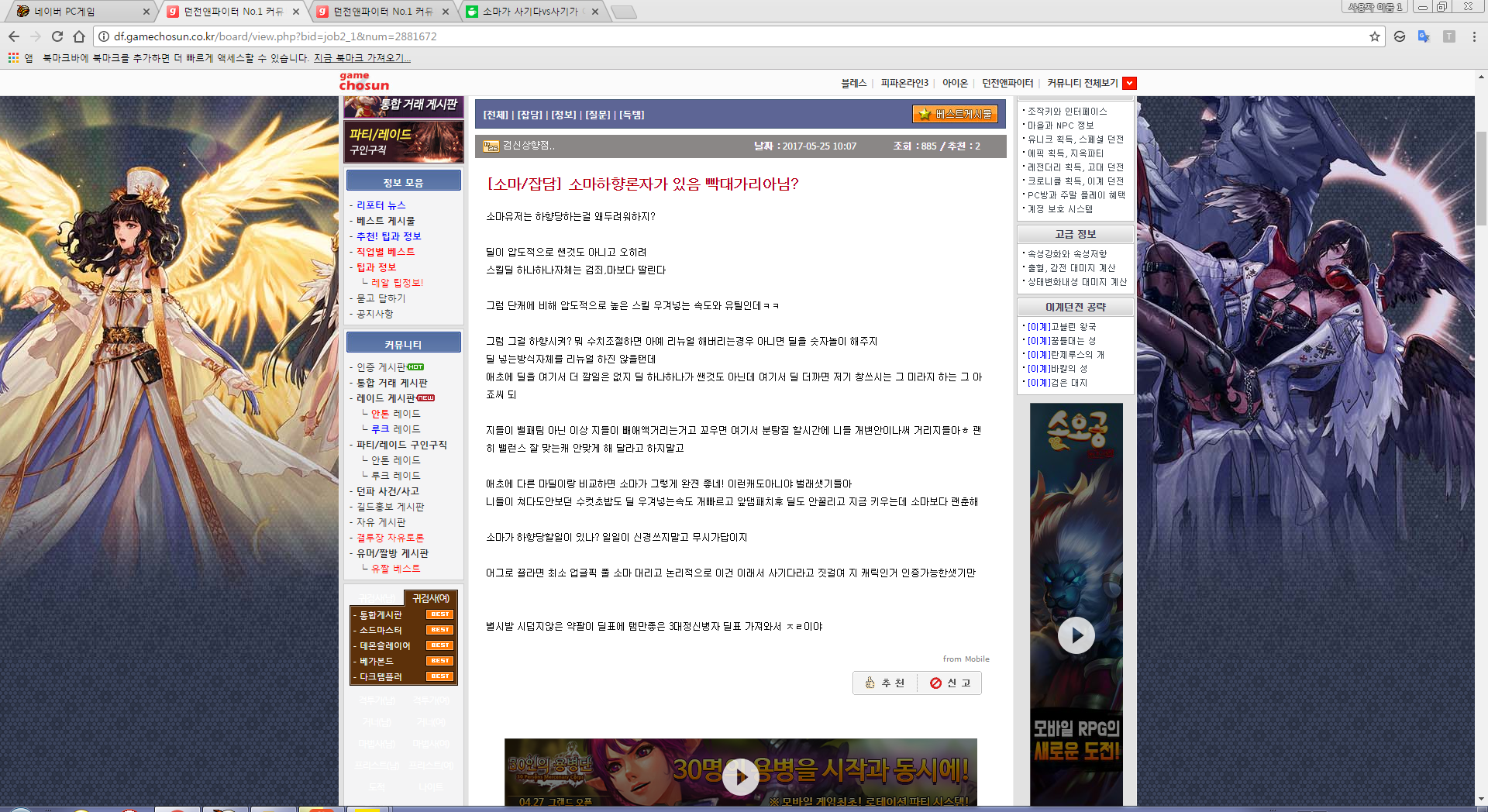
Task: Open [이계]고블린 왕국 guide
Action: click(1062, 327)
